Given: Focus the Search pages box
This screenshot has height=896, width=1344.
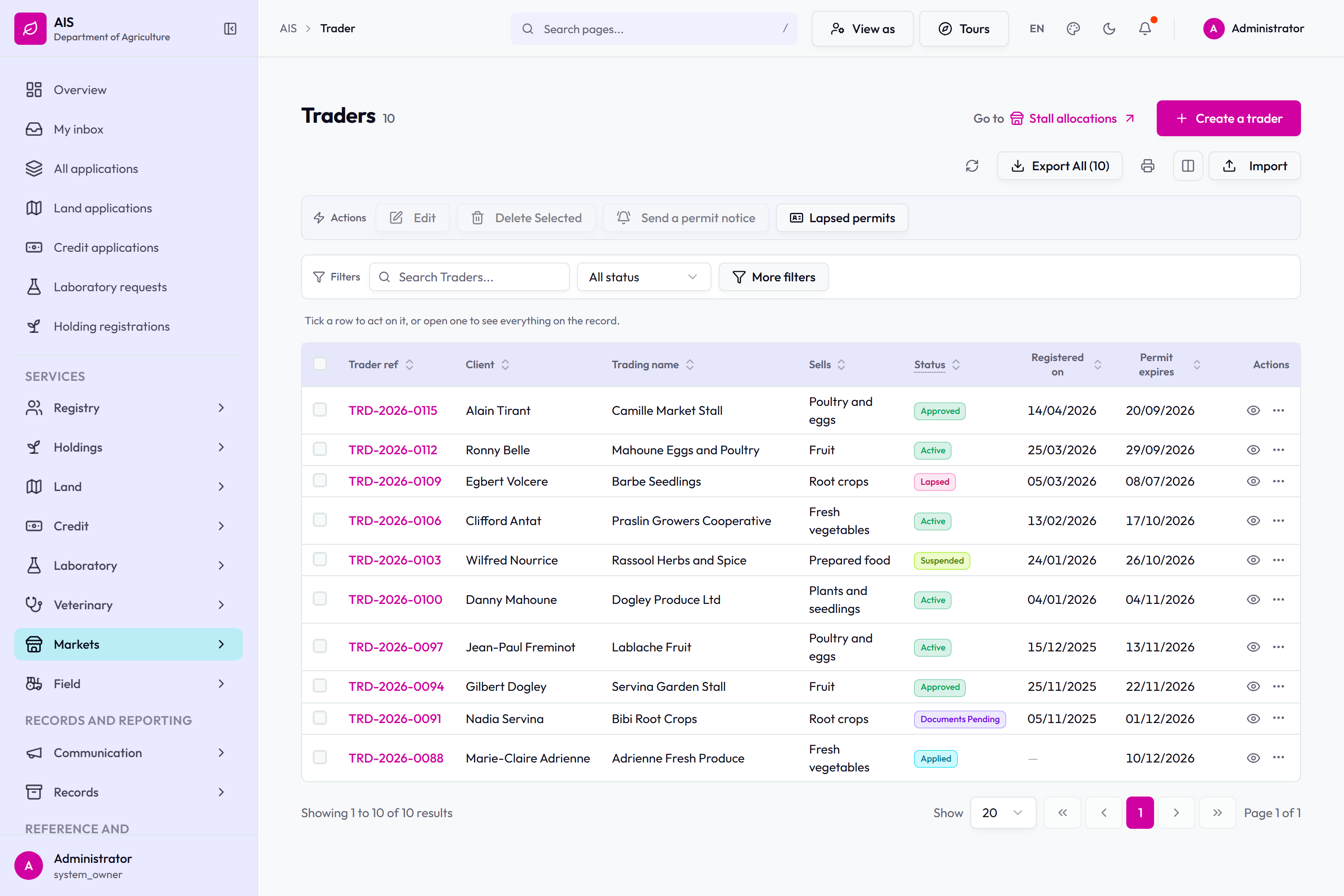Looking at the screenshot, I should click(654, 29).
